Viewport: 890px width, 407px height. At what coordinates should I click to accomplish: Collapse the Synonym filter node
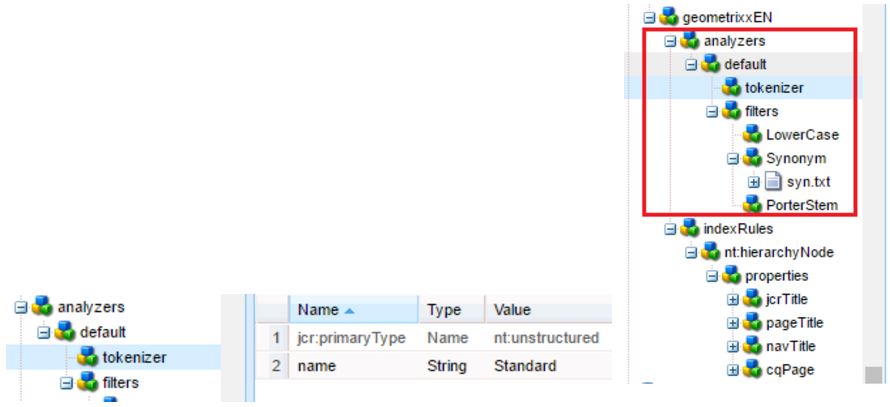[x=733, y=158]
